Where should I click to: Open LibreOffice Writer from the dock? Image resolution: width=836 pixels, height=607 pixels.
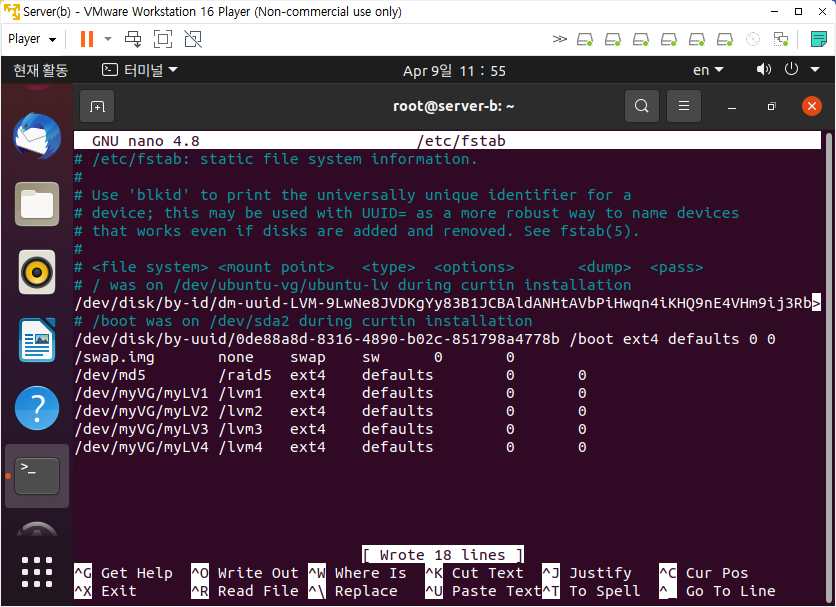[x=37, y=340]
